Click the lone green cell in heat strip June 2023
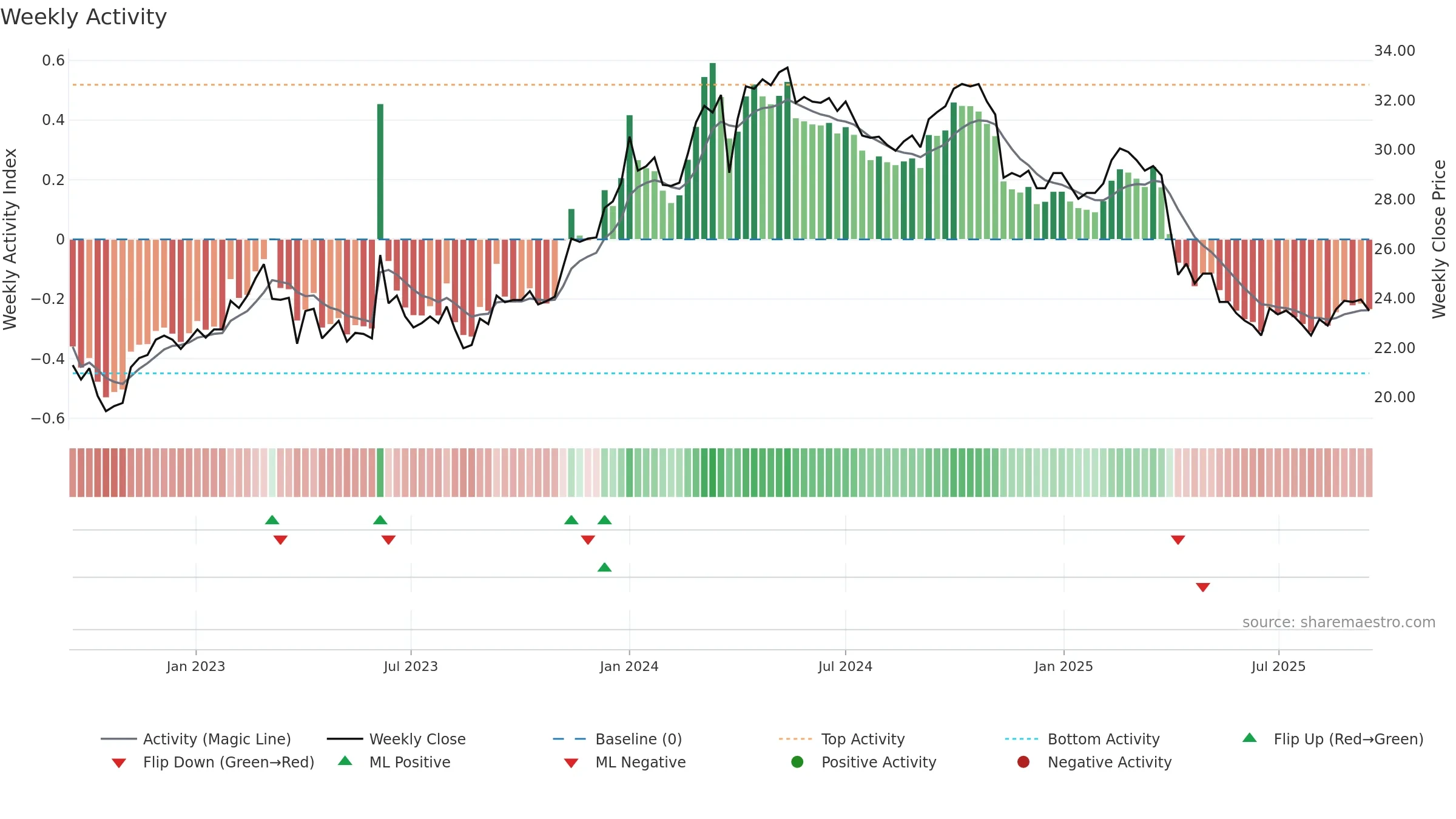 click(380, 473)
